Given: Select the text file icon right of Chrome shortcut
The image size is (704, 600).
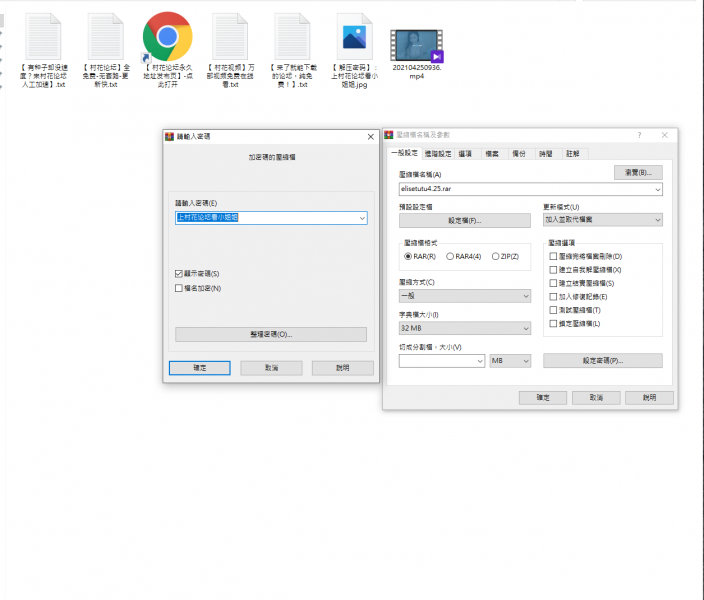Looking at the screenshot, I should pyautogui.click(x=229, y=37).
